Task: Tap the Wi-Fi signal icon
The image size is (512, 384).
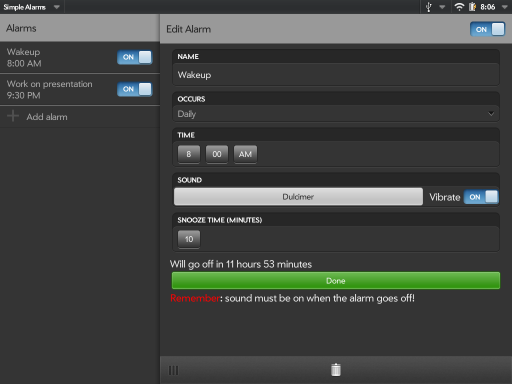Action: (x=459, y=7)
